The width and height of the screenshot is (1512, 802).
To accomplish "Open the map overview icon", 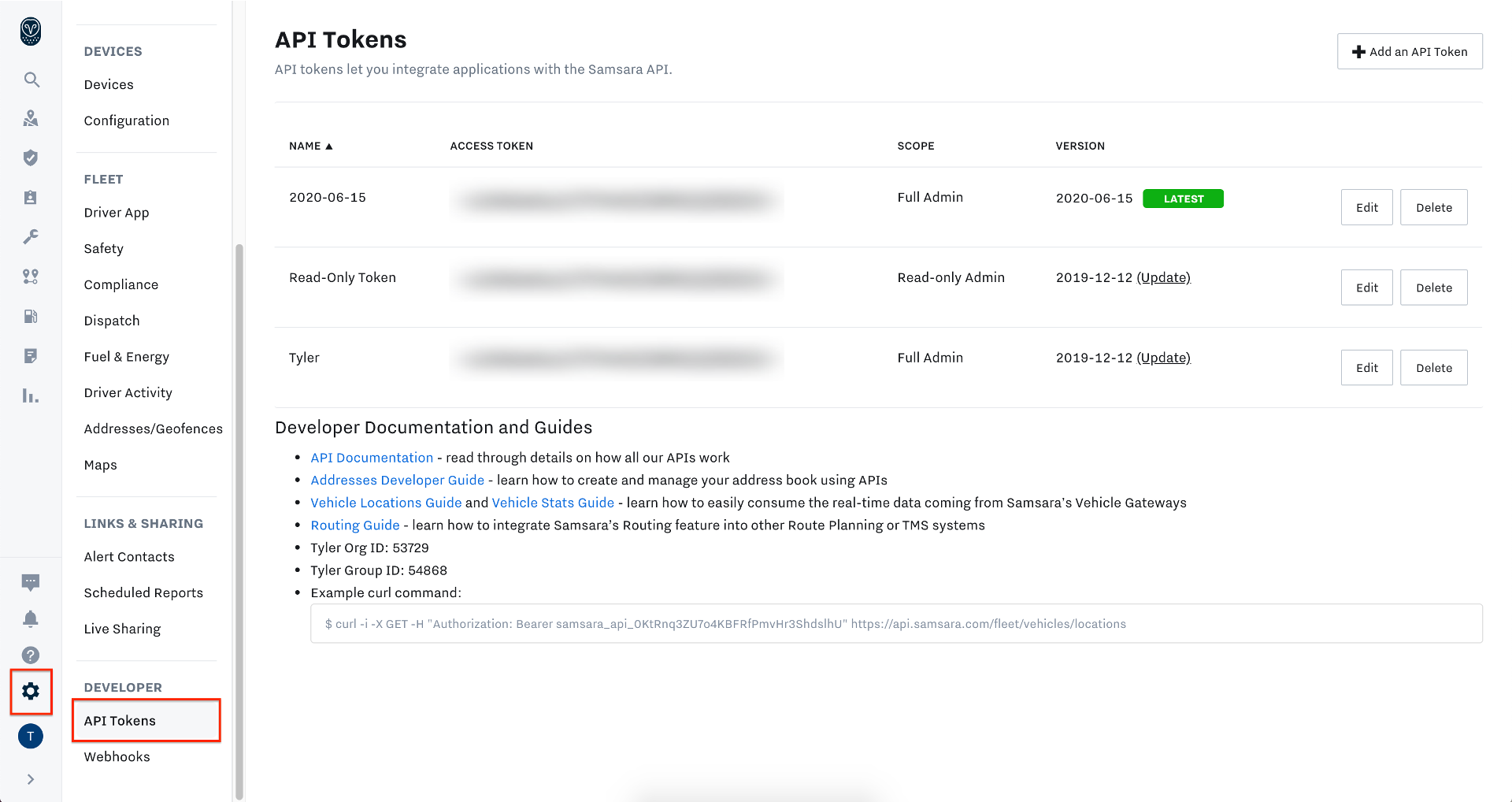I will [31, 118].
